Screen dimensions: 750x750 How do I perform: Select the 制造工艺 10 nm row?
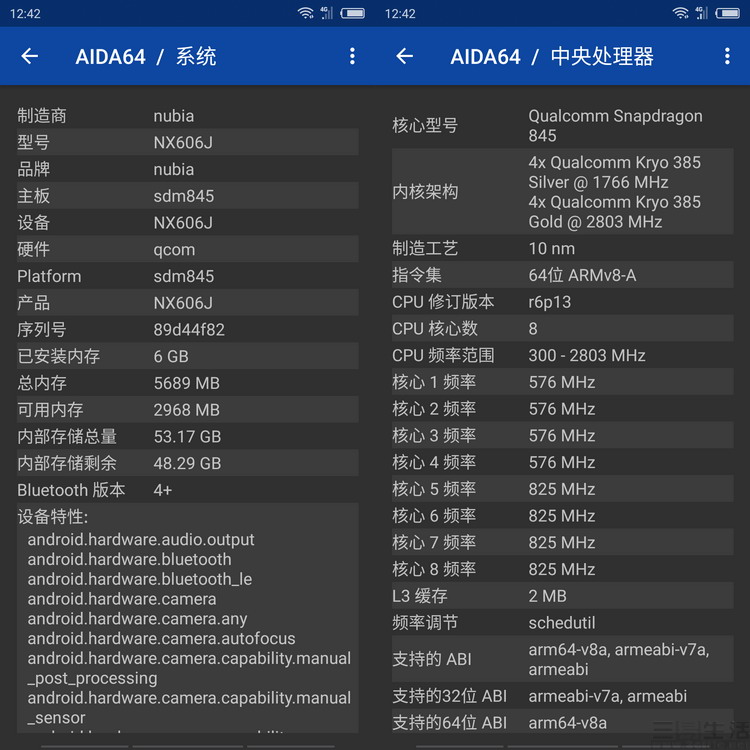pos(562,249)
